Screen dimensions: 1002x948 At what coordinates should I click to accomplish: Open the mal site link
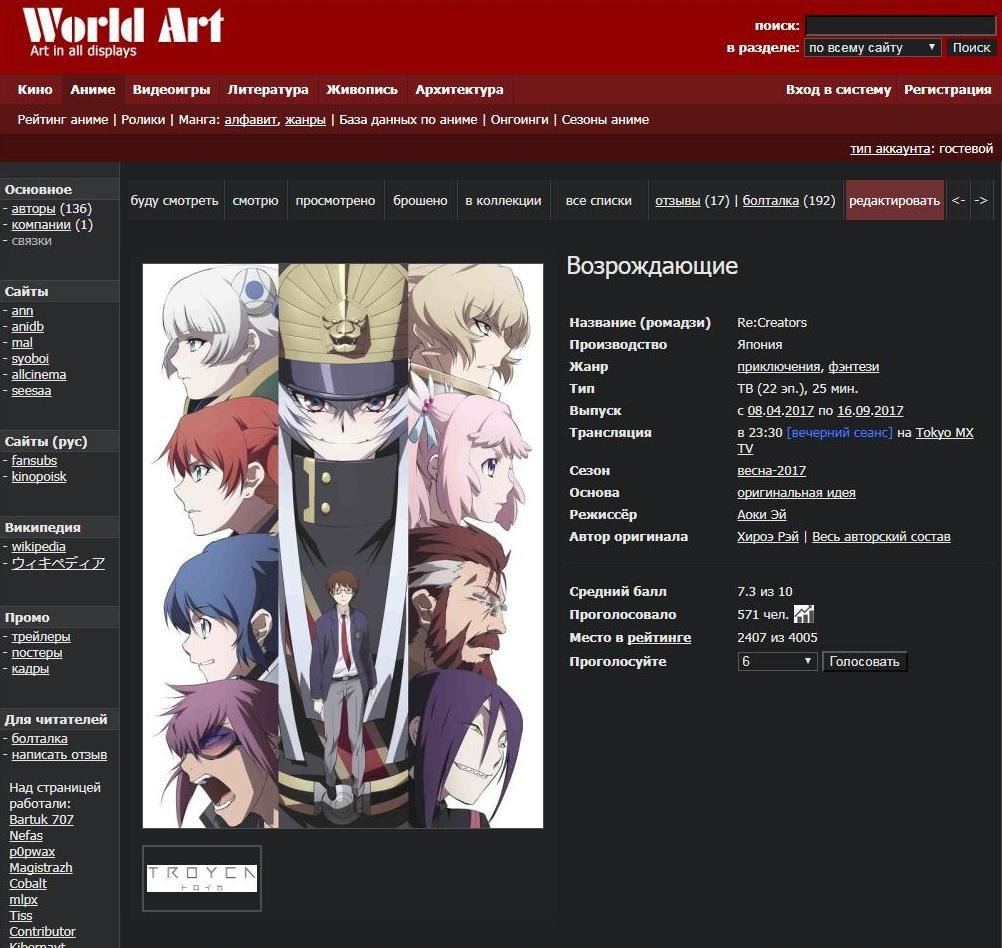pyautogui.click(x=22, y=343)
